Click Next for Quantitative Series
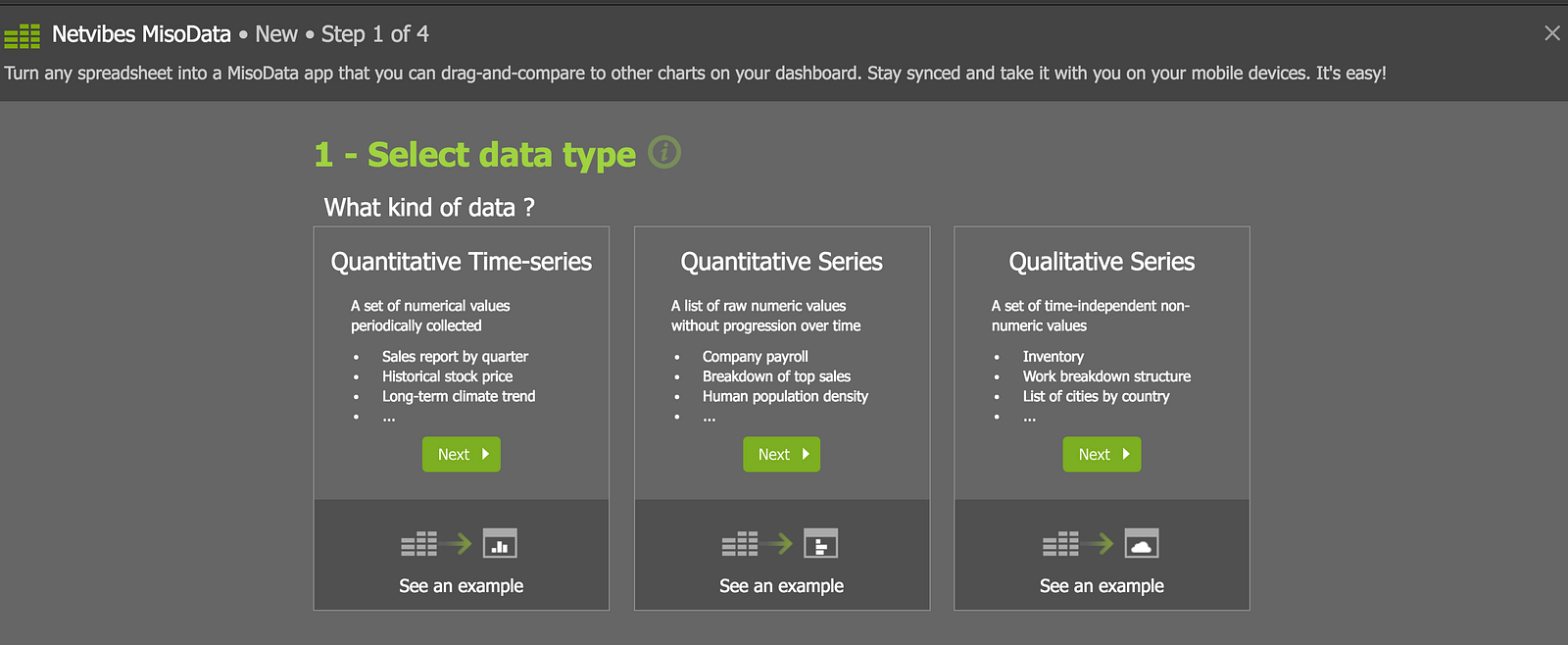This screenshot has width=1568, height=645. [x=782, y=454]
